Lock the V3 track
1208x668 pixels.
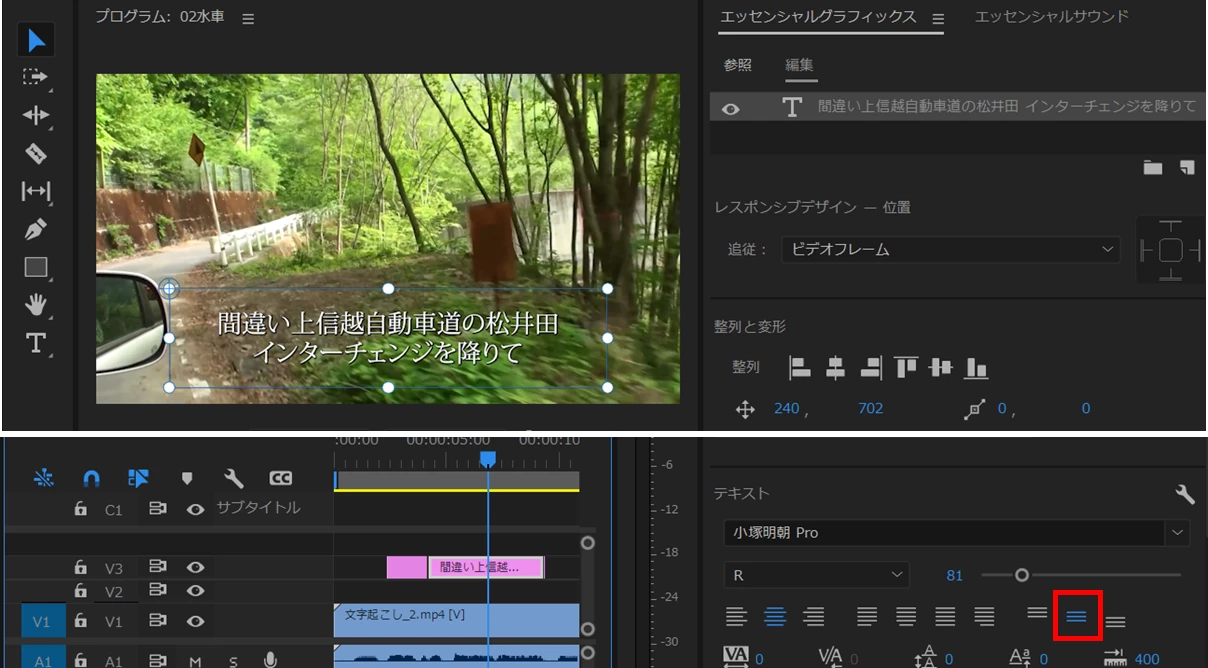(81, 568)
